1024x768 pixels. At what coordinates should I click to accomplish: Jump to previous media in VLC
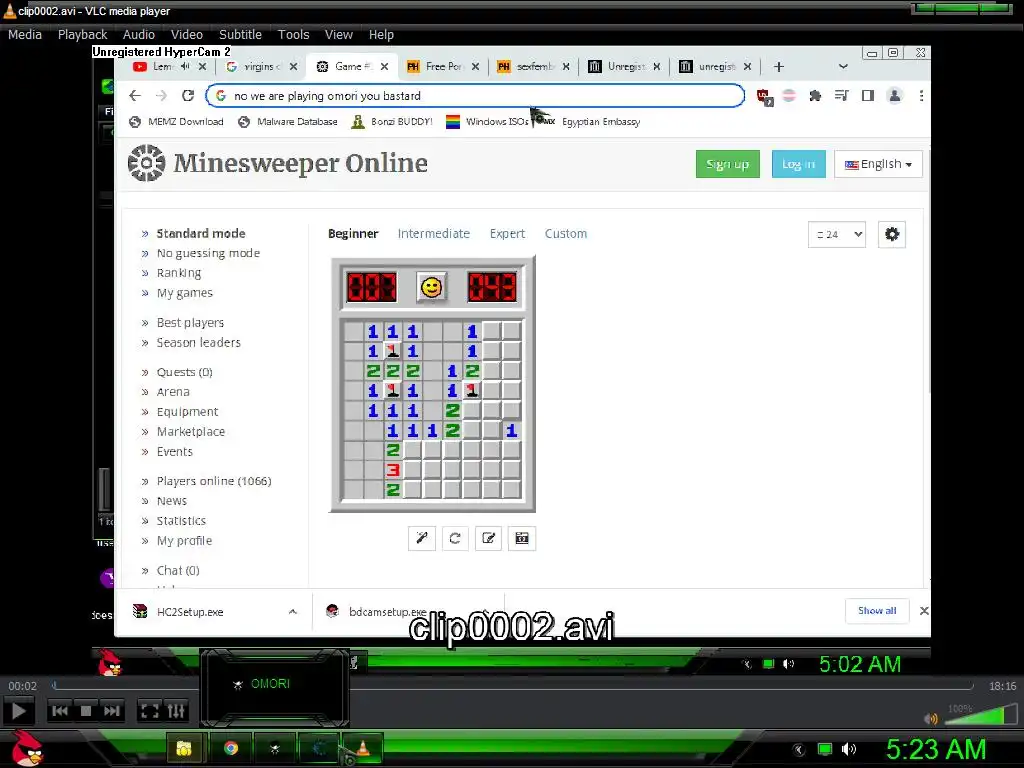click(59, 711)
